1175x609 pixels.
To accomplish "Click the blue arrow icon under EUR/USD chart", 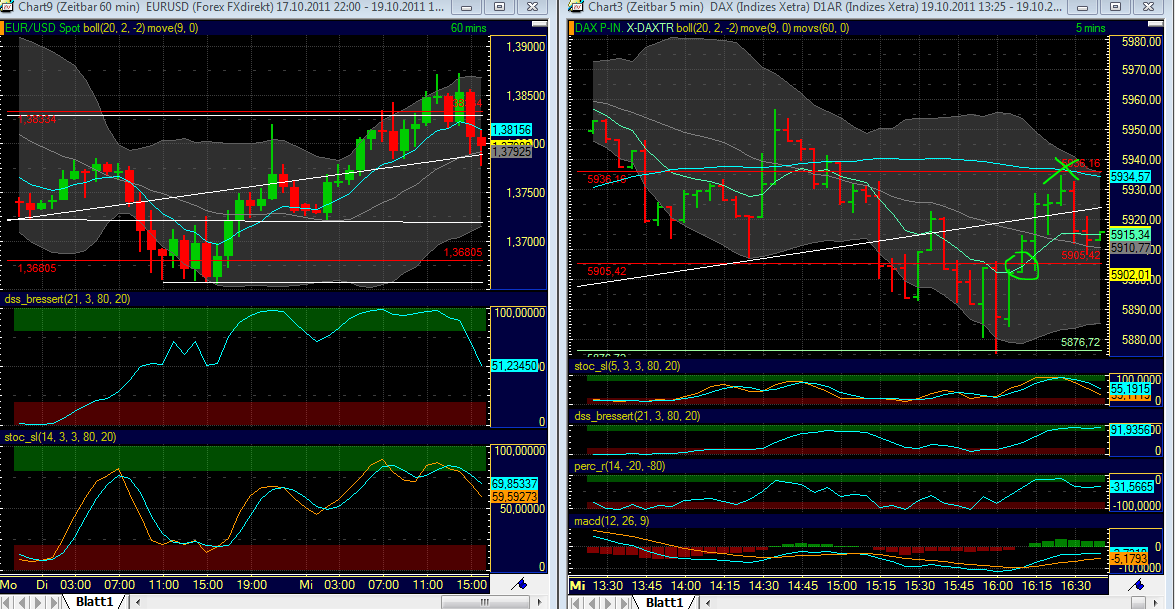I will [x=520, y=583].
